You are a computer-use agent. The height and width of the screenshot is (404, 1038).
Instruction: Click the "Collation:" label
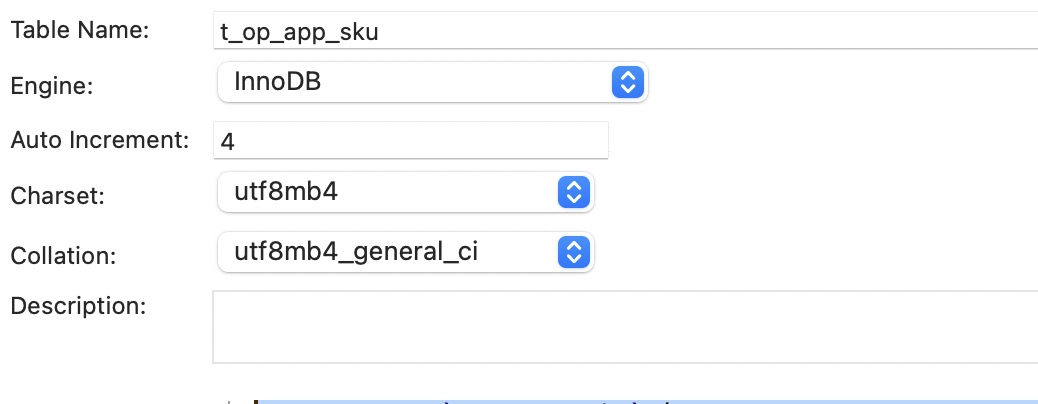coord(63,255)
